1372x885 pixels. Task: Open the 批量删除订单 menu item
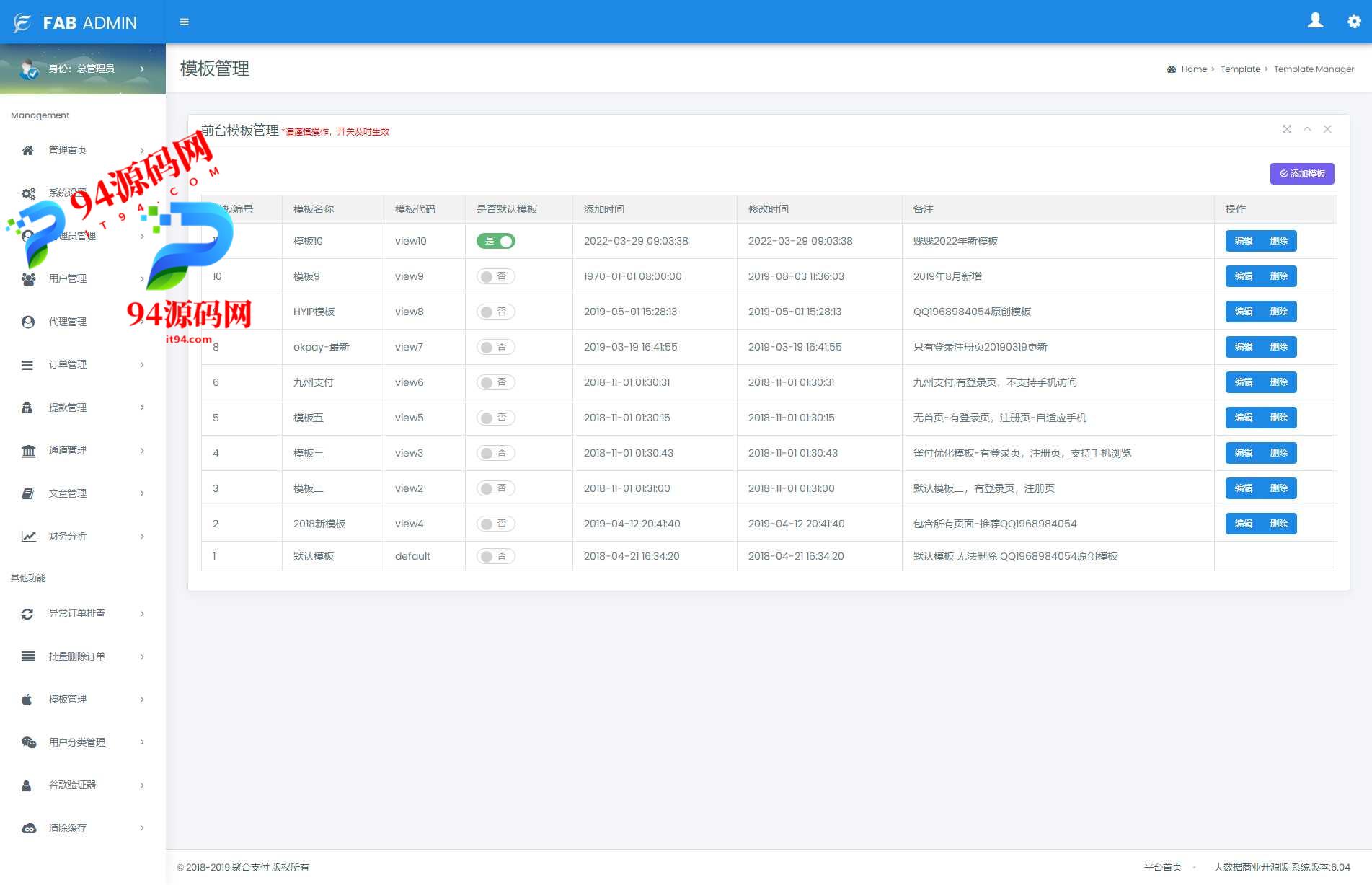83,656
